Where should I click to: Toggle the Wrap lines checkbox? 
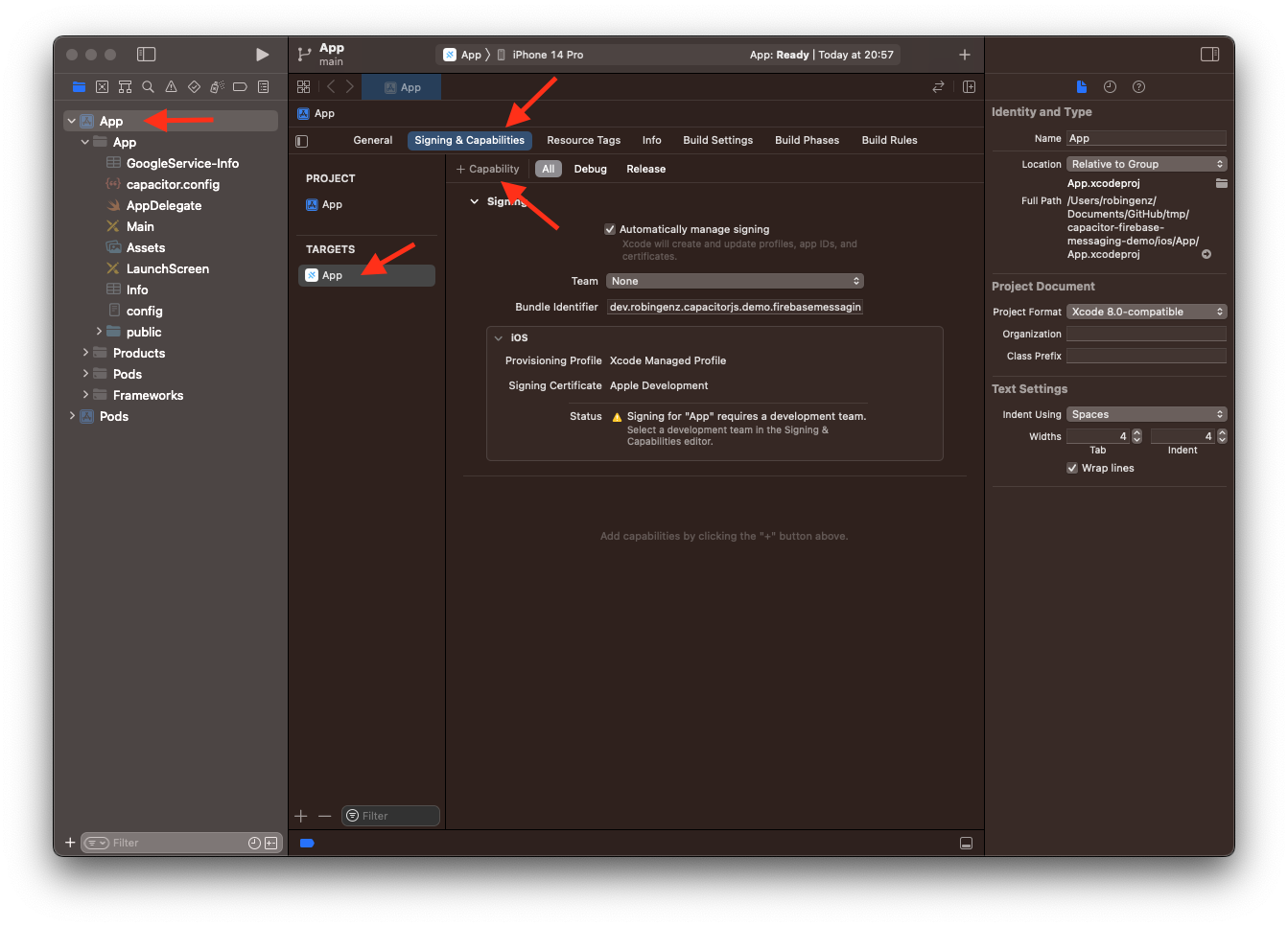[1072, 468]
